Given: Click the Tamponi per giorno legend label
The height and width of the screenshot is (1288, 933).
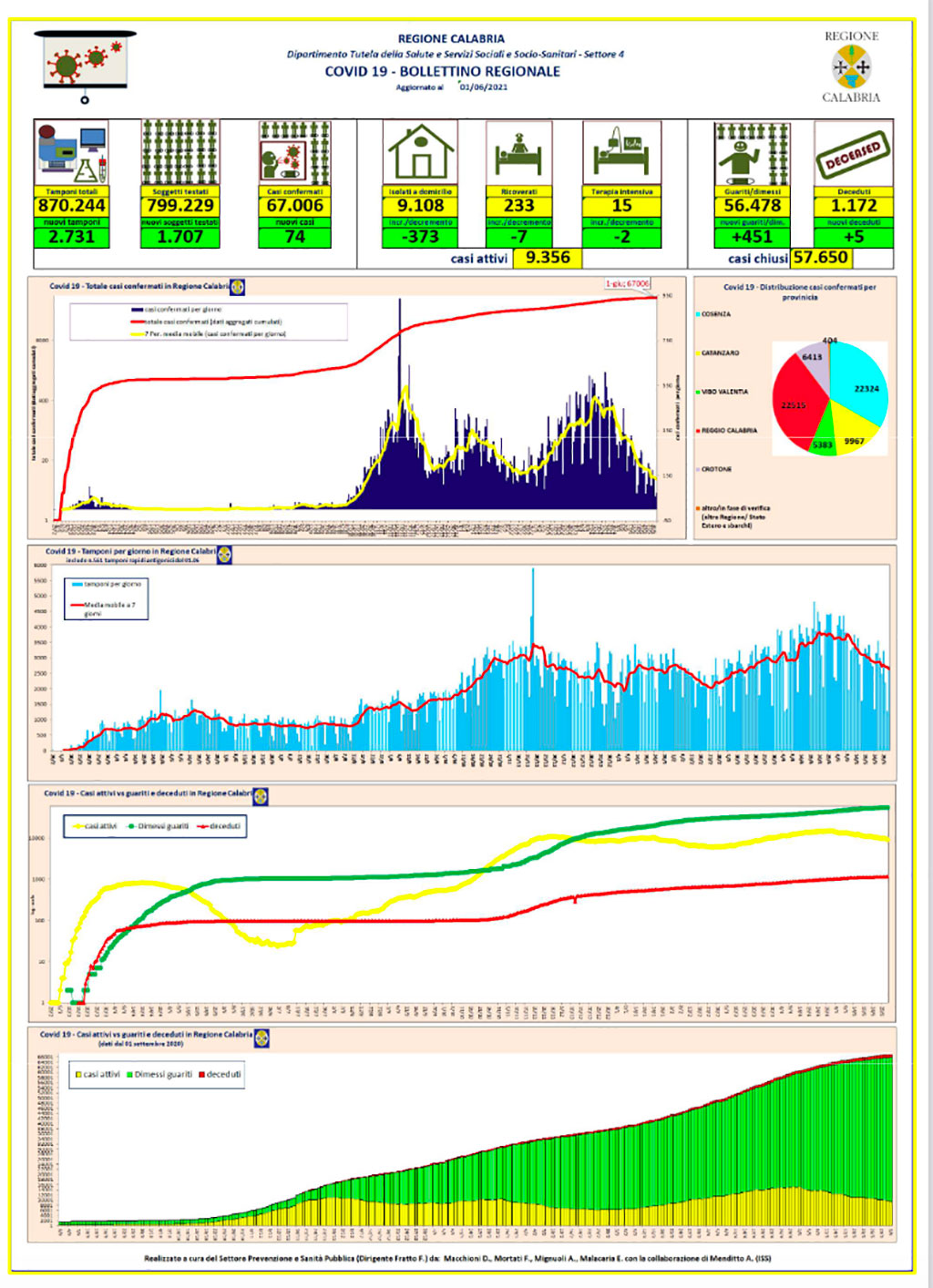Looking at the screenshot, I should click(x=107, y=584).
